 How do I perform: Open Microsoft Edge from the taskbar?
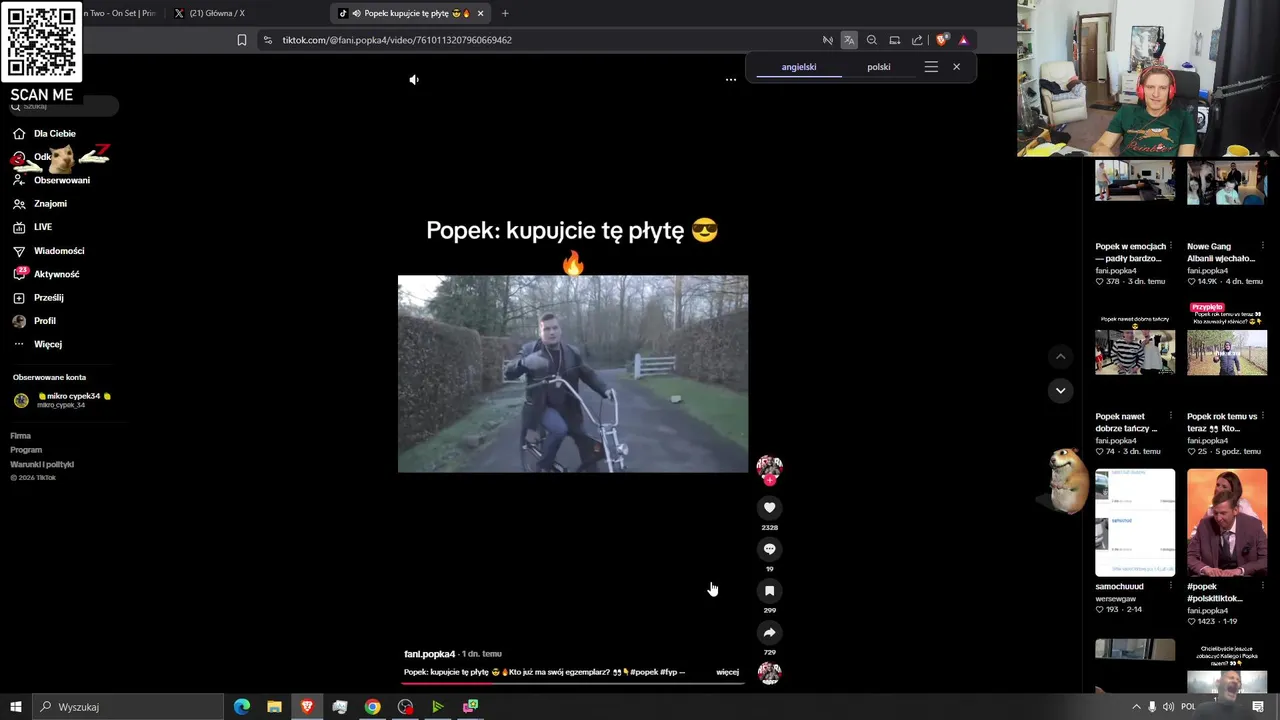click(x=242, y=707)
